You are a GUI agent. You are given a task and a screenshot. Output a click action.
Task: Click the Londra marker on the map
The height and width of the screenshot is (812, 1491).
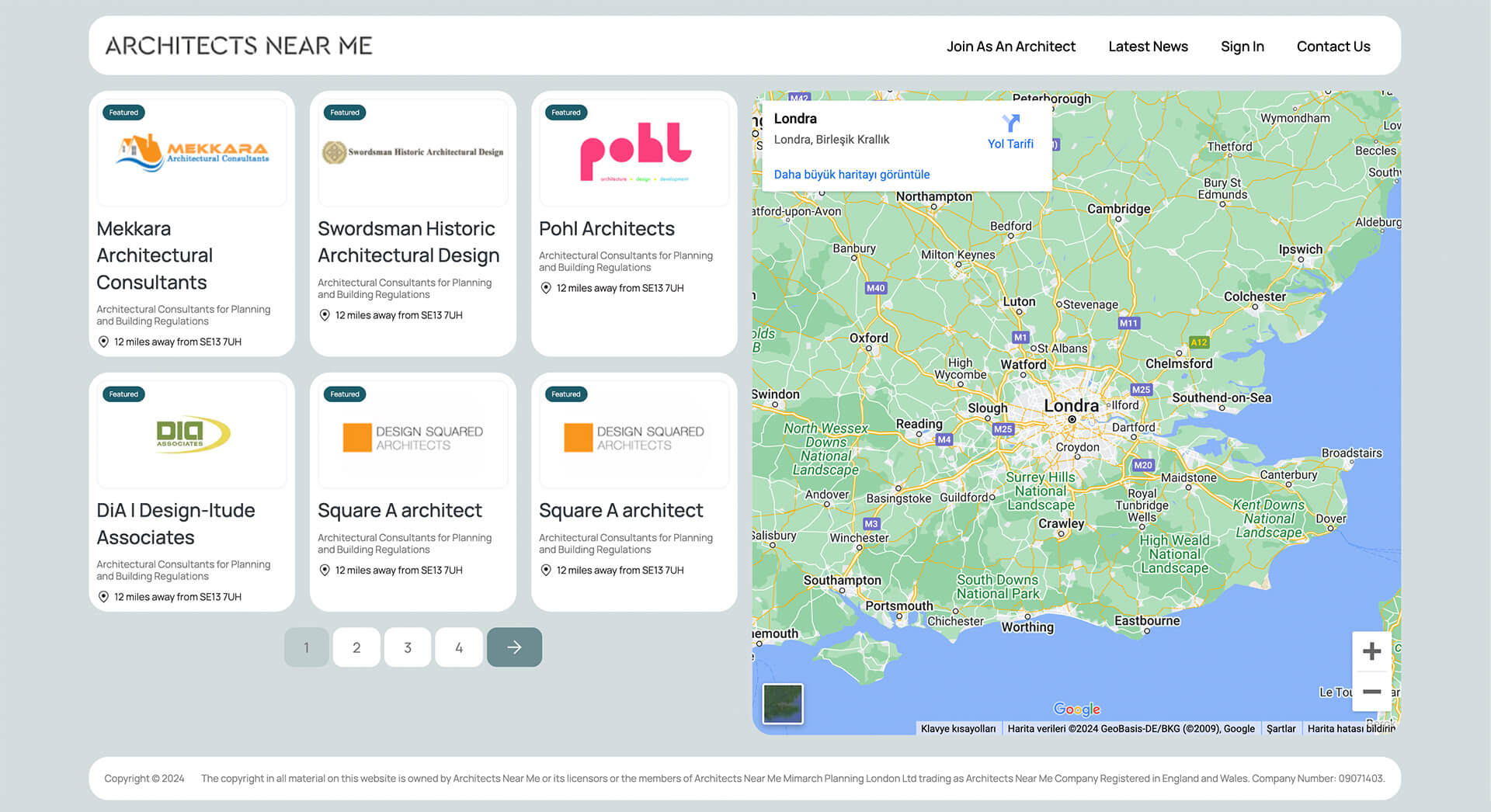(1072, 418)
